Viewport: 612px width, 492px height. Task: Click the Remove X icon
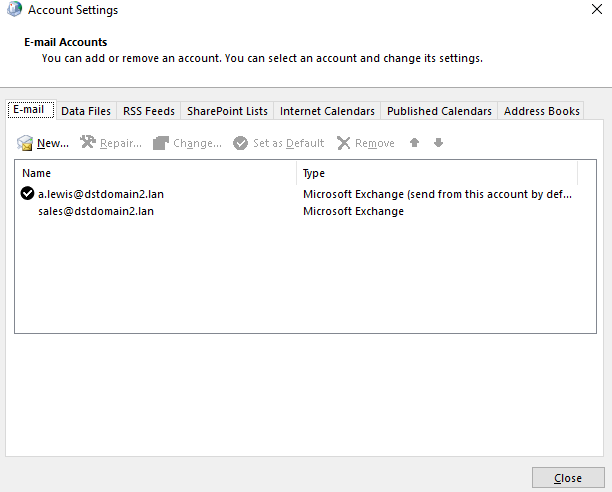pyautogui.click(x=343, y=143)
